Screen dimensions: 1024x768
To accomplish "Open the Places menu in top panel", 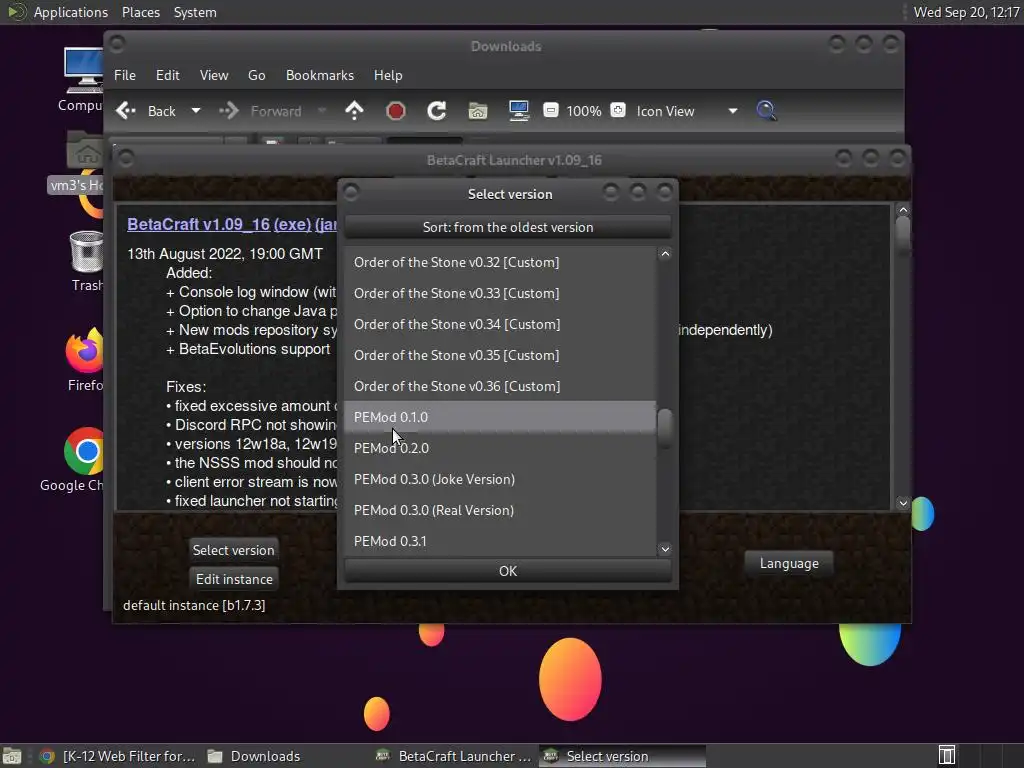I will (x=140, y=12).
